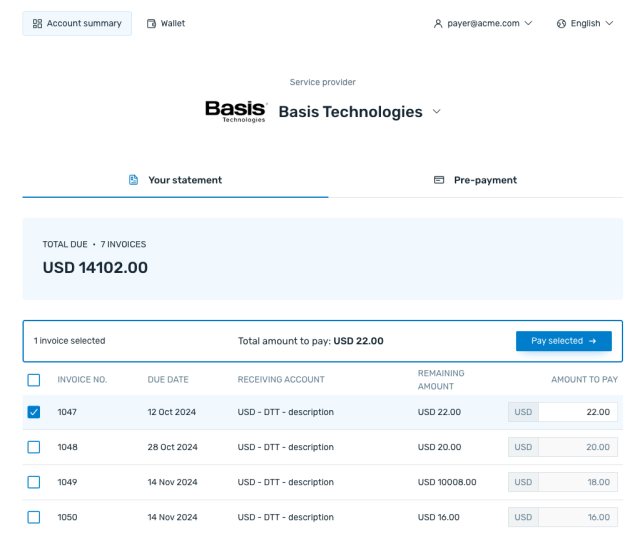Uncheck the invoice 1047 checkbox

34,412
